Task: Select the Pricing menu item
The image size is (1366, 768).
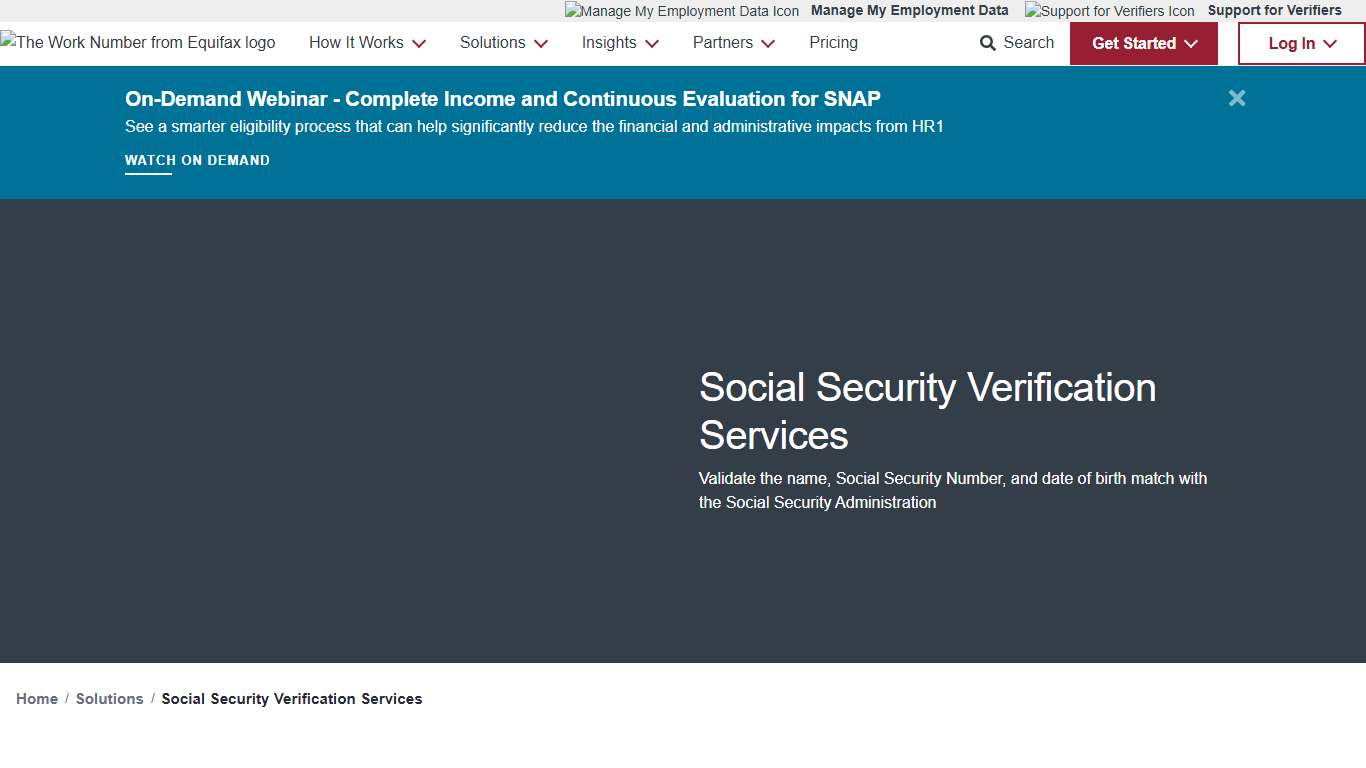Action: 833,43
